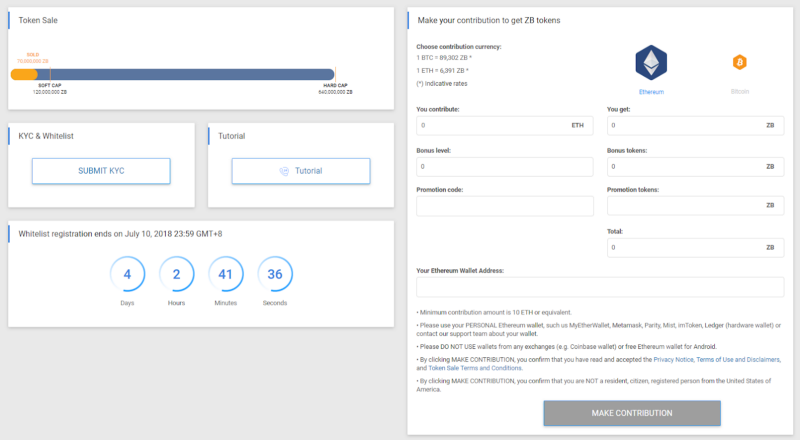
Task: Click the MAKE CONTRIBUTION button
Action: pos(632,413)
